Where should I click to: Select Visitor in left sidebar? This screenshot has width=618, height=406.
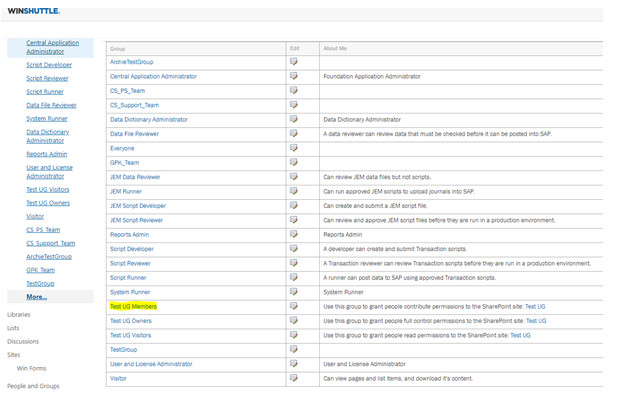tap(35, 216)
